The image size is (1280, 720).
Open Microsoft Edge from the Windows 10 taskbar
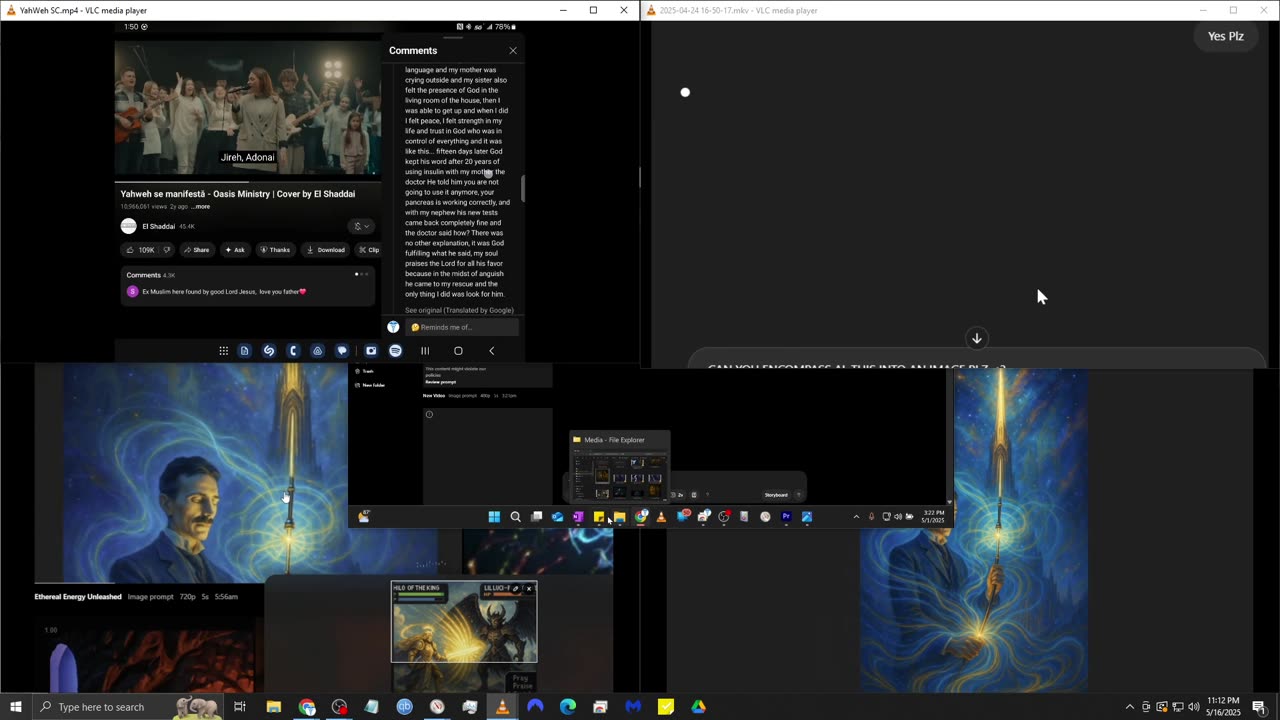coord(568,707)
